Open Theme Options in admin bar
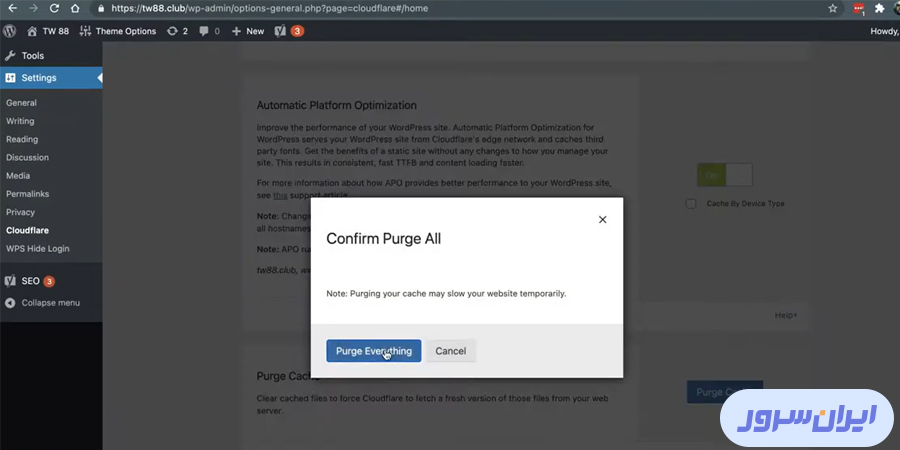The height and width of the screenshot is (450, 900). 118,31
